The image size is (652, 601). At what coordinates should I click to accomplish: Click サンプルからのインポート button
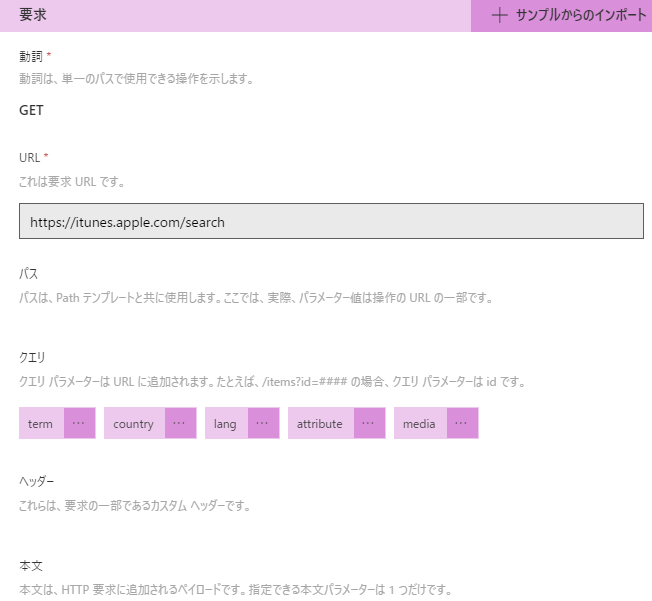[561, 15]
